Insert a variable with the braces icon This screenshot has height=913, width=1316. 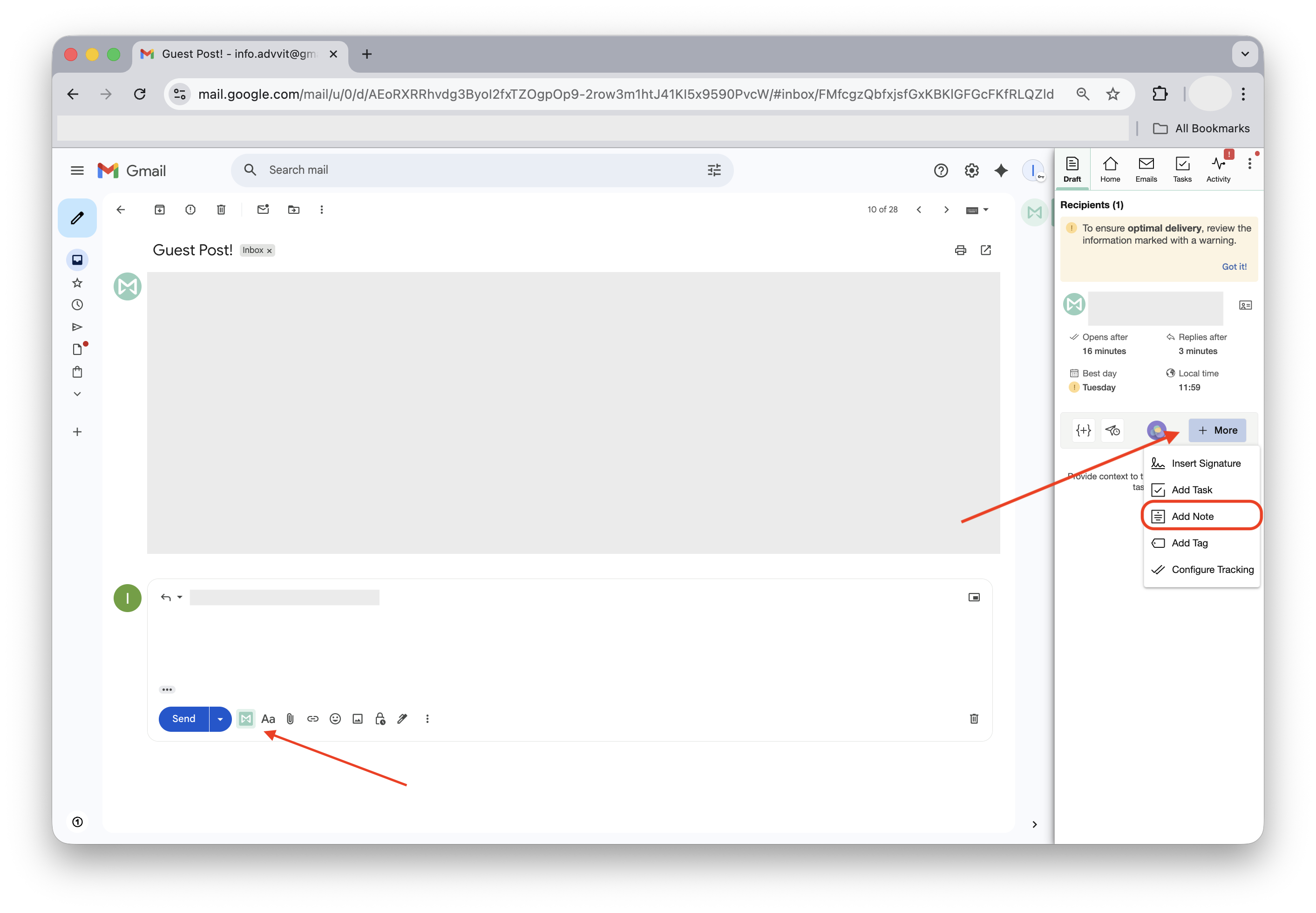coord(1084,431)
